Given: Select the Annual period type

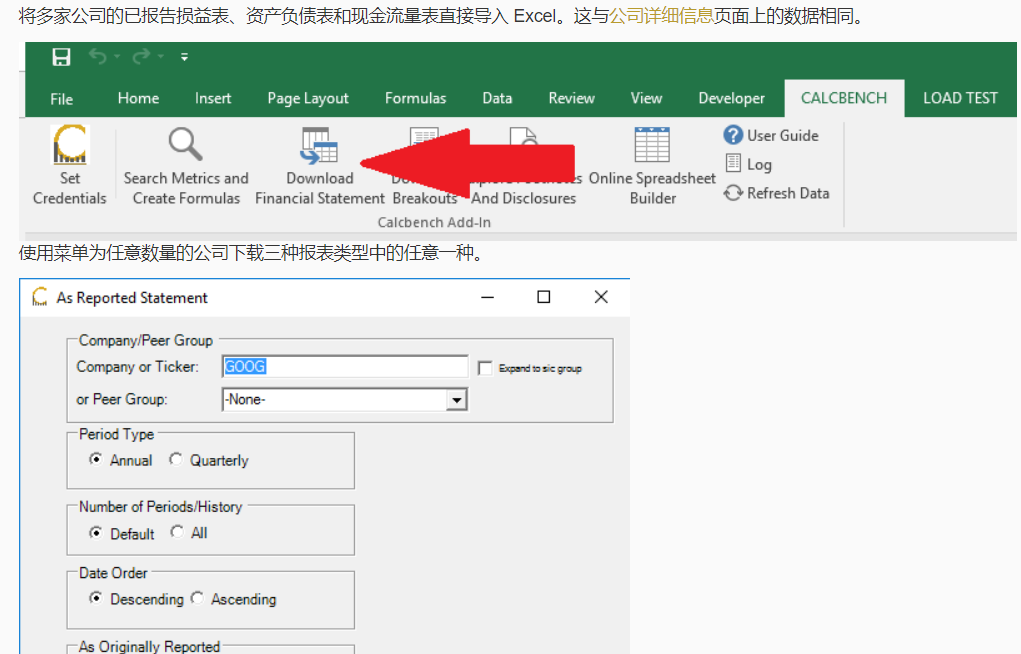Looking at the screenshot, I should point(96,459).
